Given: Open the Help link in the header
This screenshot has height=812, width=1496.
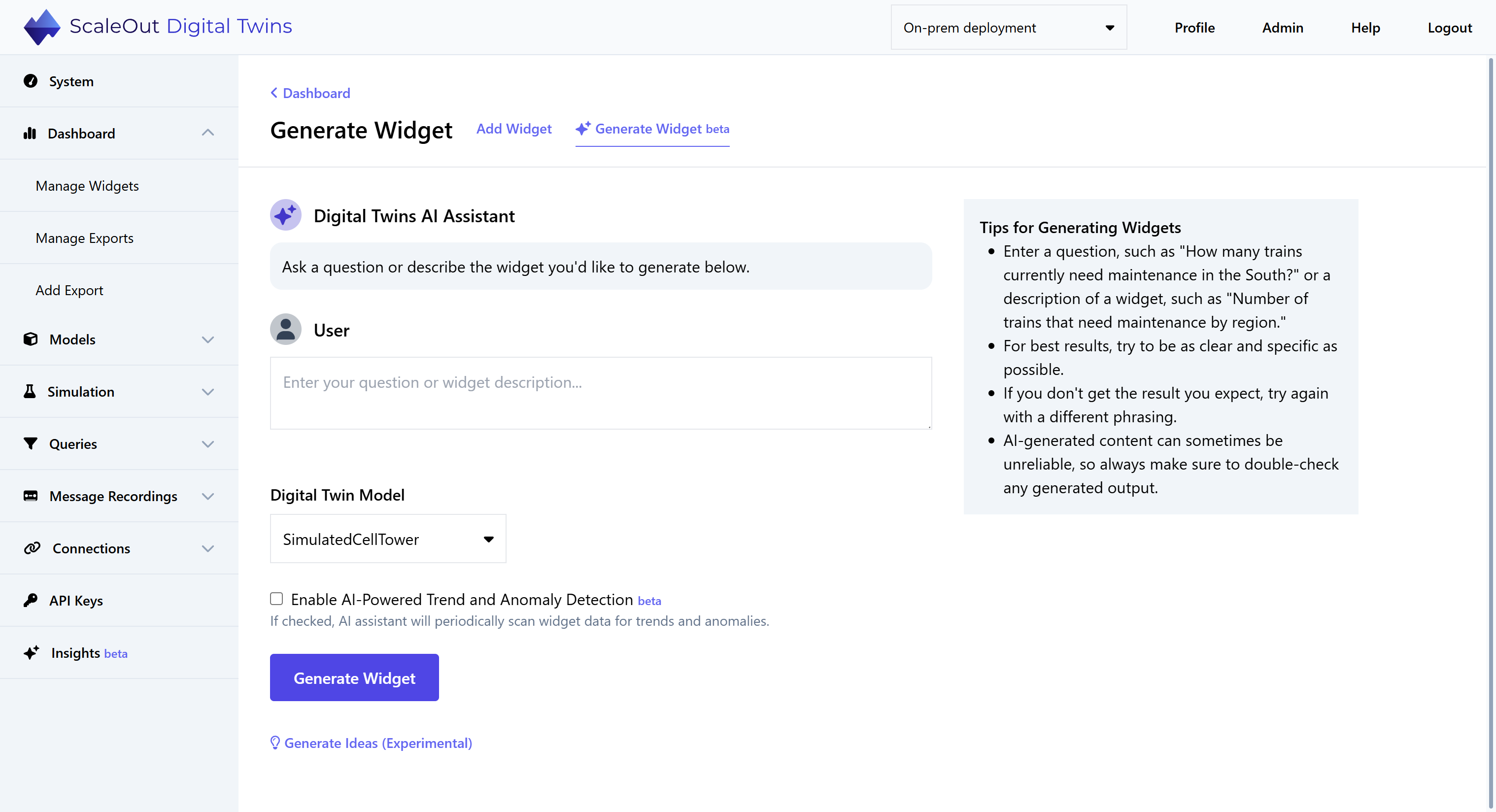Looking at the screenshot, I should [1365, 27].
